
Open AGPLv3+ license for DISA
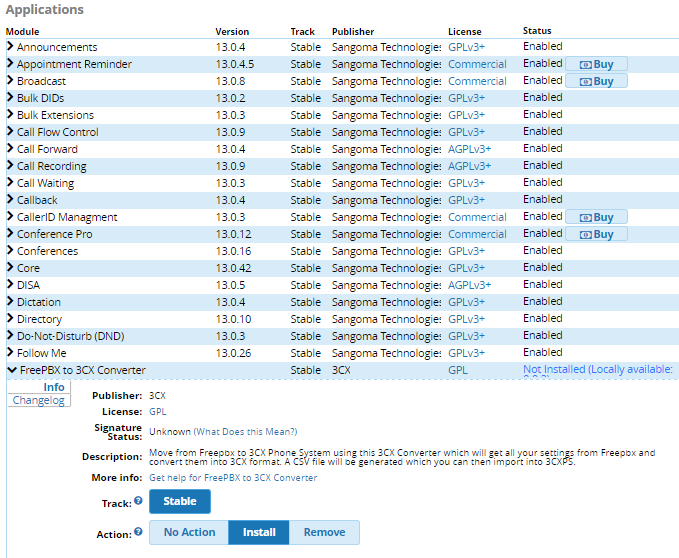pyautogui.click(x=469, y=285)
